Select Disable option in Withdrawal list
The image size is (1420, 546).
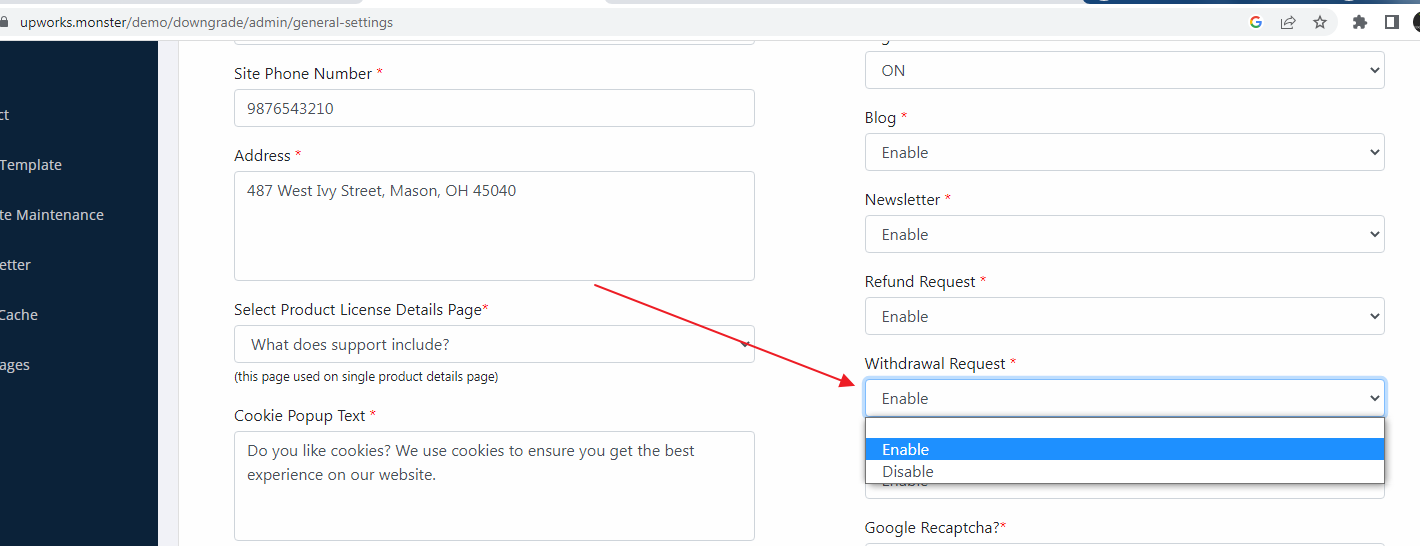[x=1124, y=472]
